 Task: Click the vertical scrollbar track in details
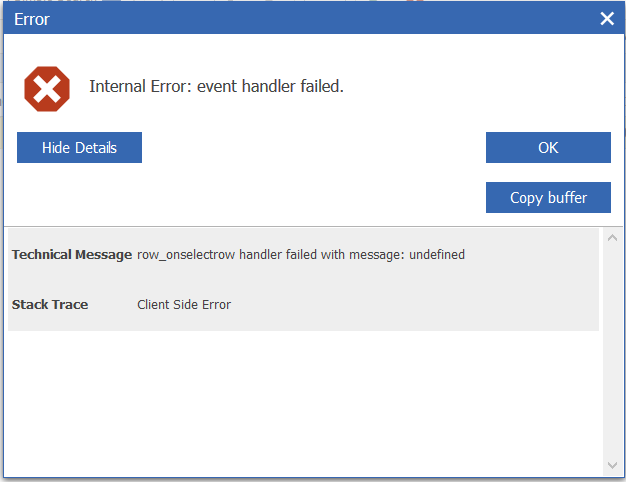coord(612,350)
